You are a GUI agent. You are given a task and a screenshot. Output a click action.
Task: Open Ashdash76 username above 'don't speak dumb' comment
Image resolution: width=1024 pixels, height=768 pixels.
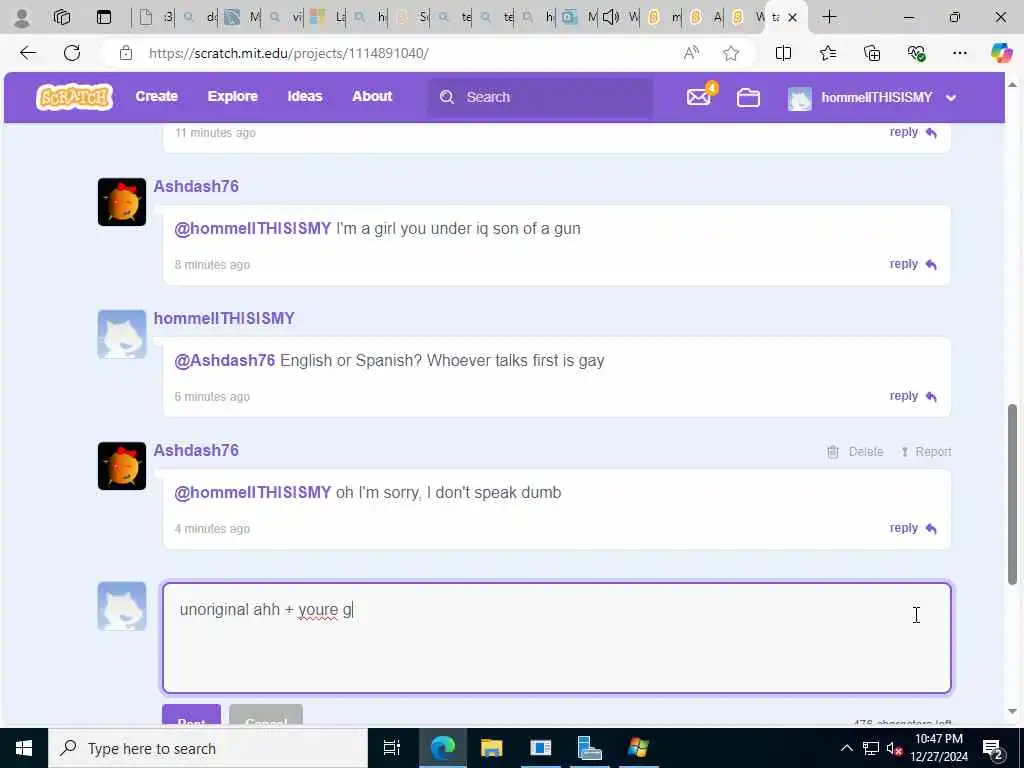(196, 450)
